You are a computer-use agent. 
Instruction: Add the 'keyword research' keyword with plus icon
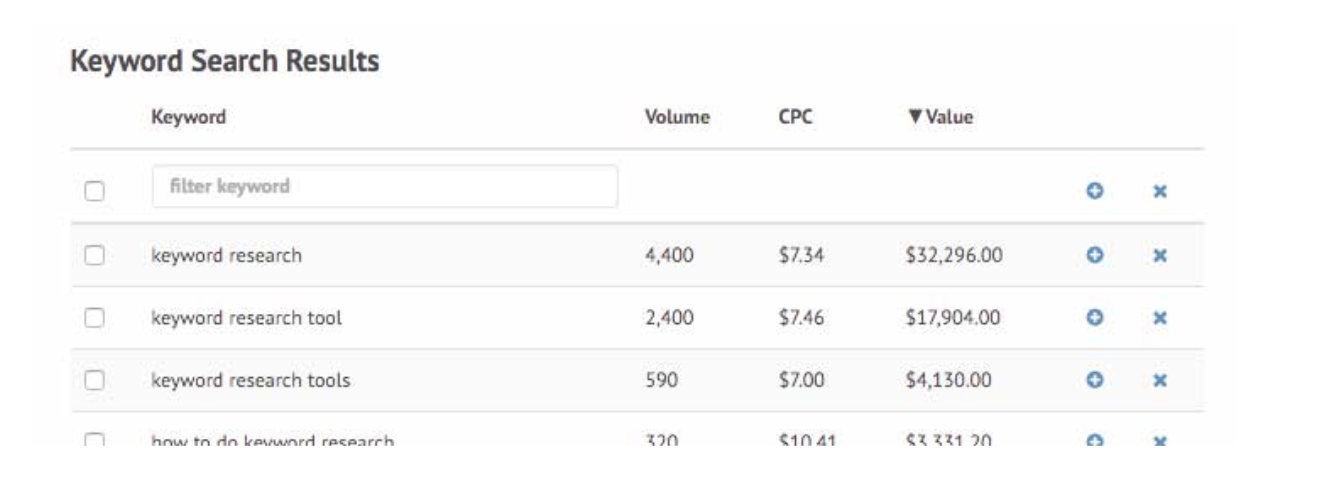point(1095,255)
